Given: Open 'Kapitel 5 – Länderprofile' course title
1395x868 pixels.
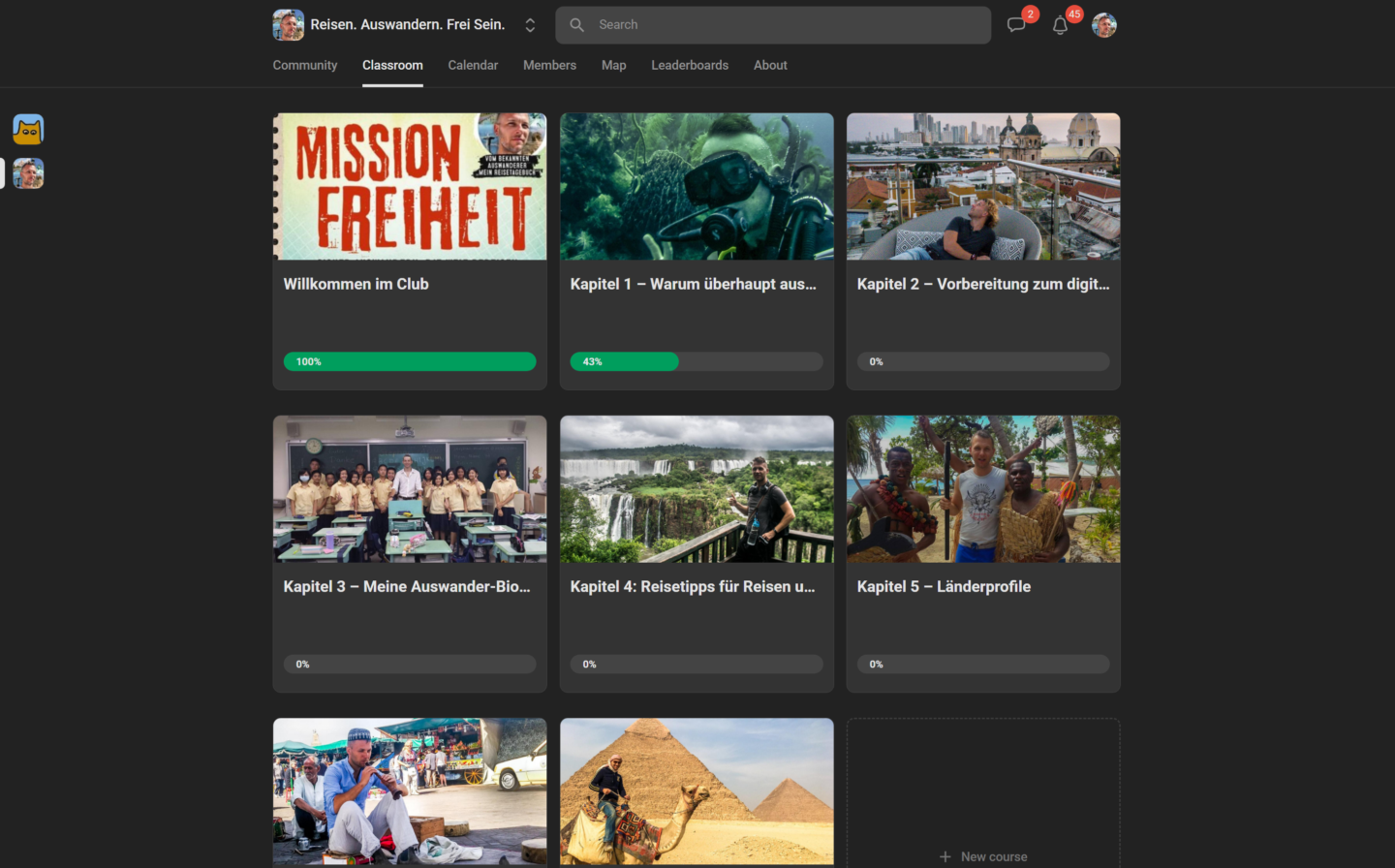Looking at the screenshot, I should [x=944, y=586].
